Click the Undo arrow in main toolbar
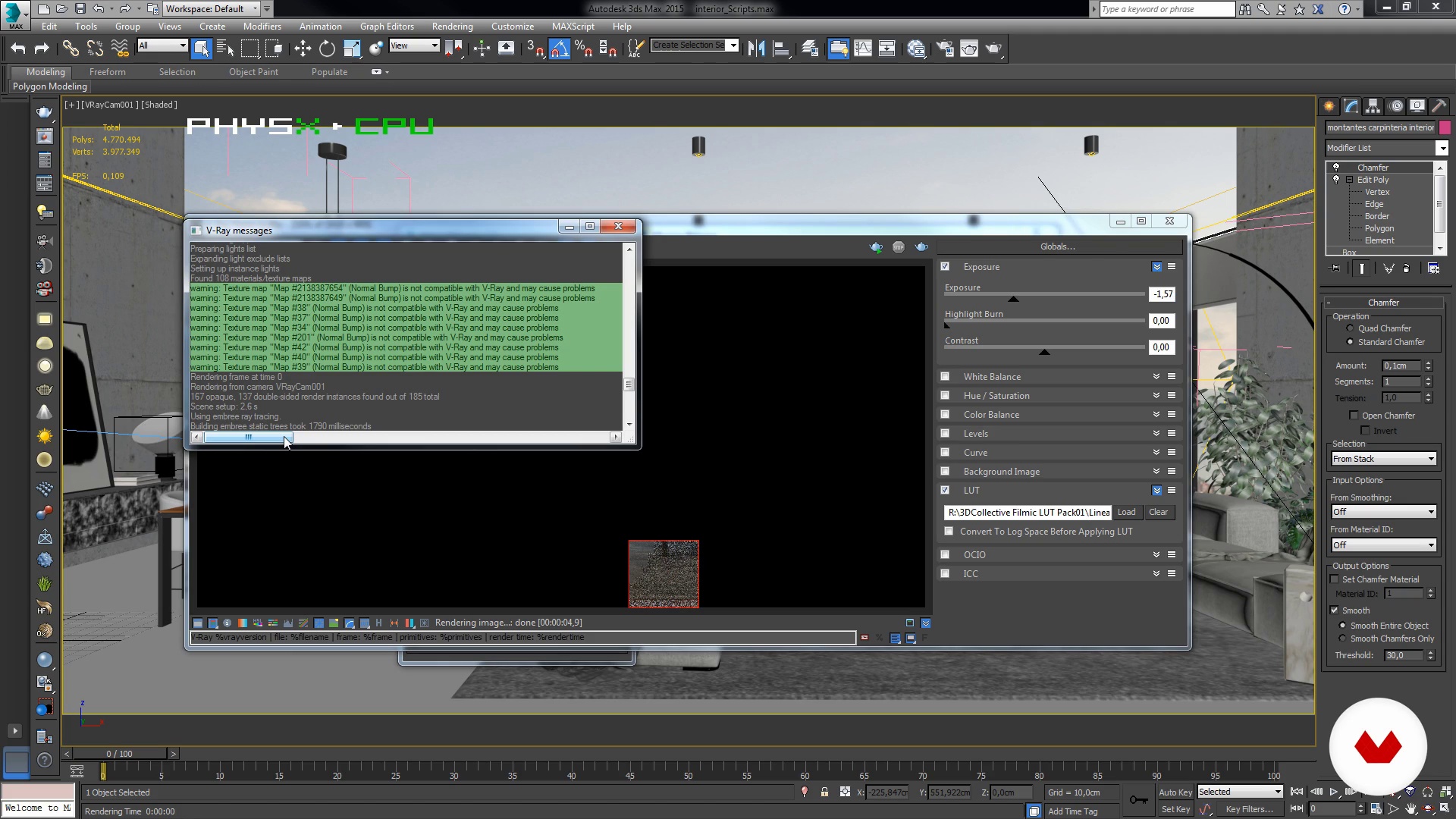 tap(18, 49)
